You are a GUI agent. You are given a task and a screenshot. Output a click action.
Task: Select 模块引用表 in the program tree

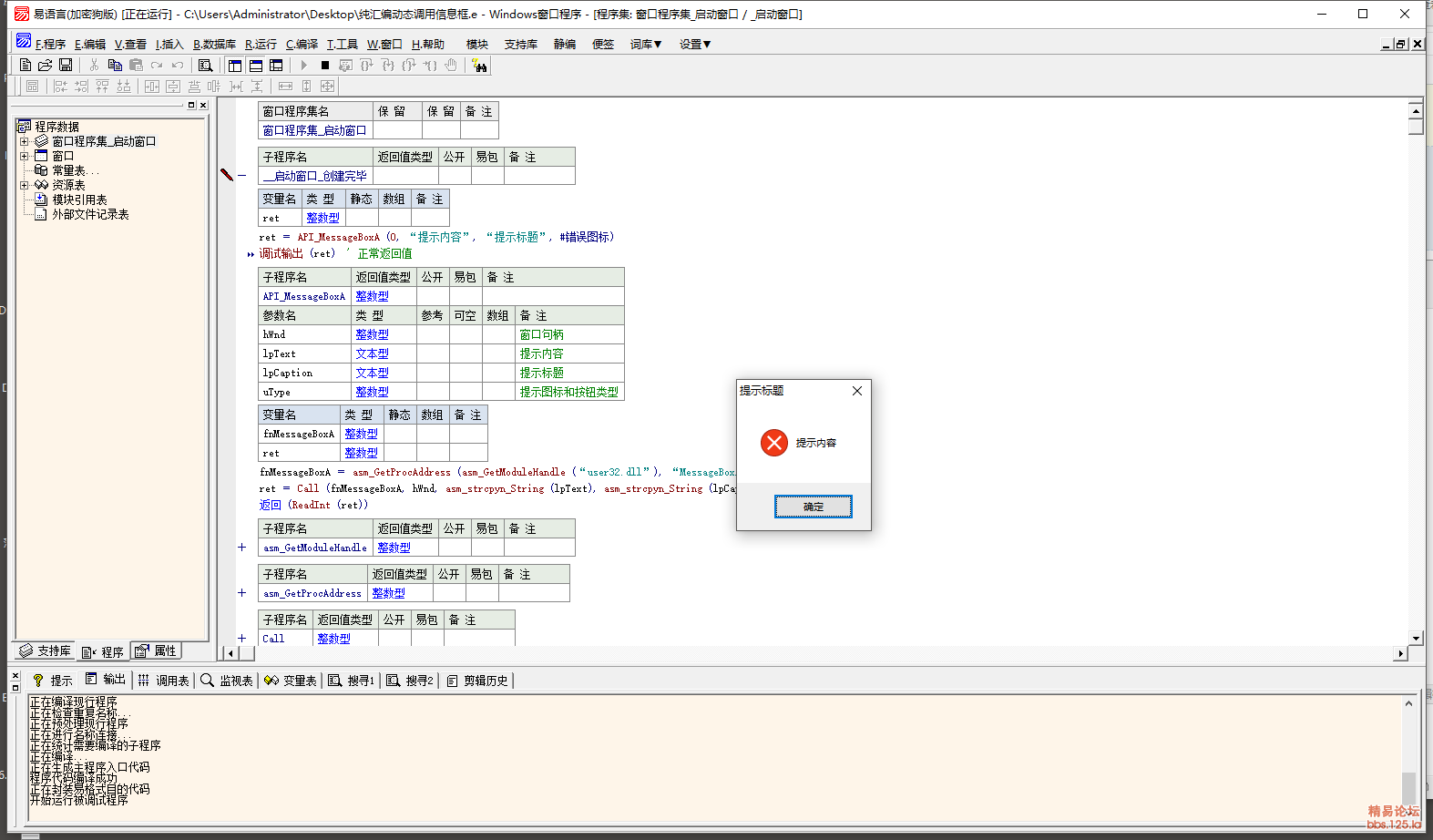pyautogui.click(x=79, y=200)
